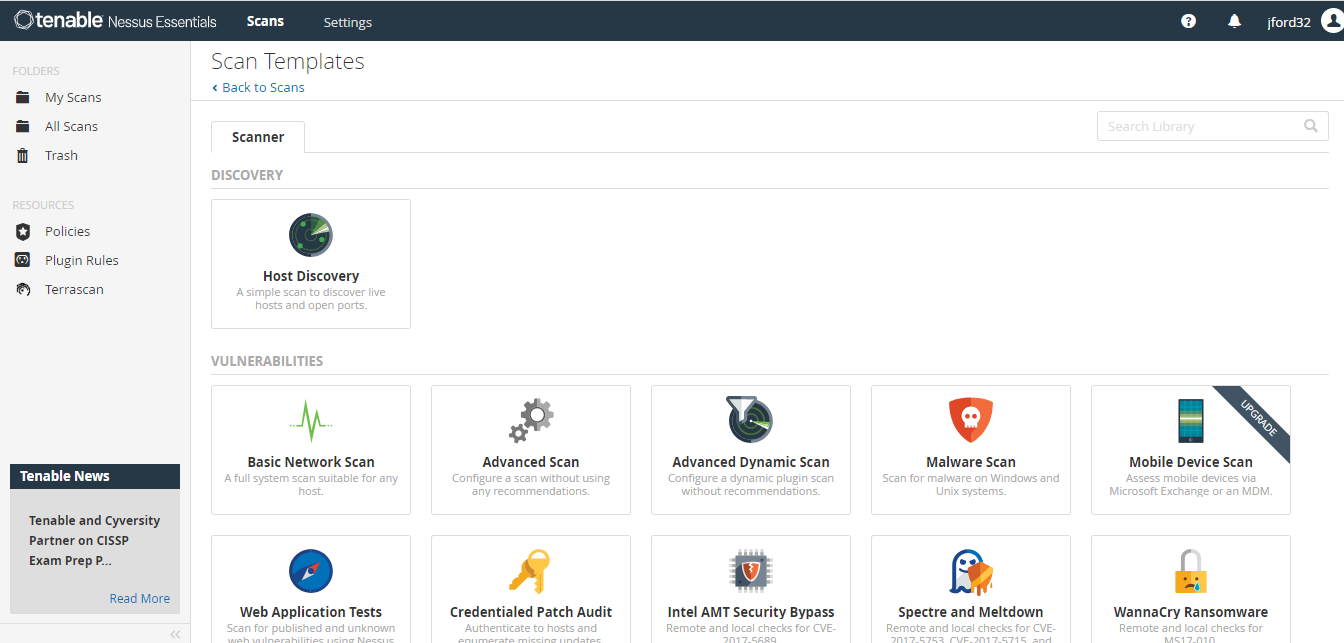
Task: Open the Advanced Scan template
Action: pyautogui.click(x=530, y=450)
